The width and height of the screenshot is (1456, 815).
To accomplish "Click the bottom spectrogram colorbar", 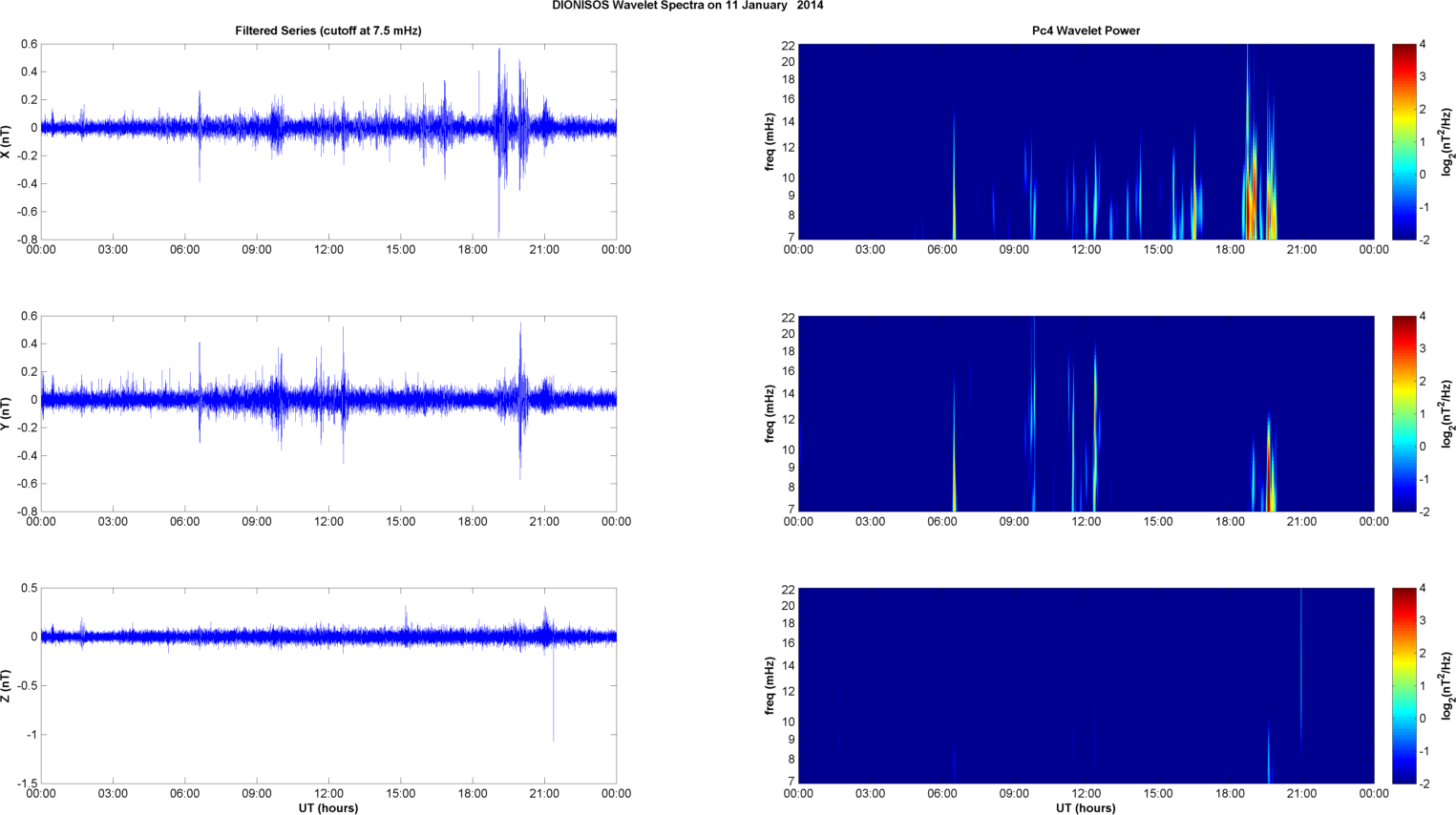I will 1403,685.
